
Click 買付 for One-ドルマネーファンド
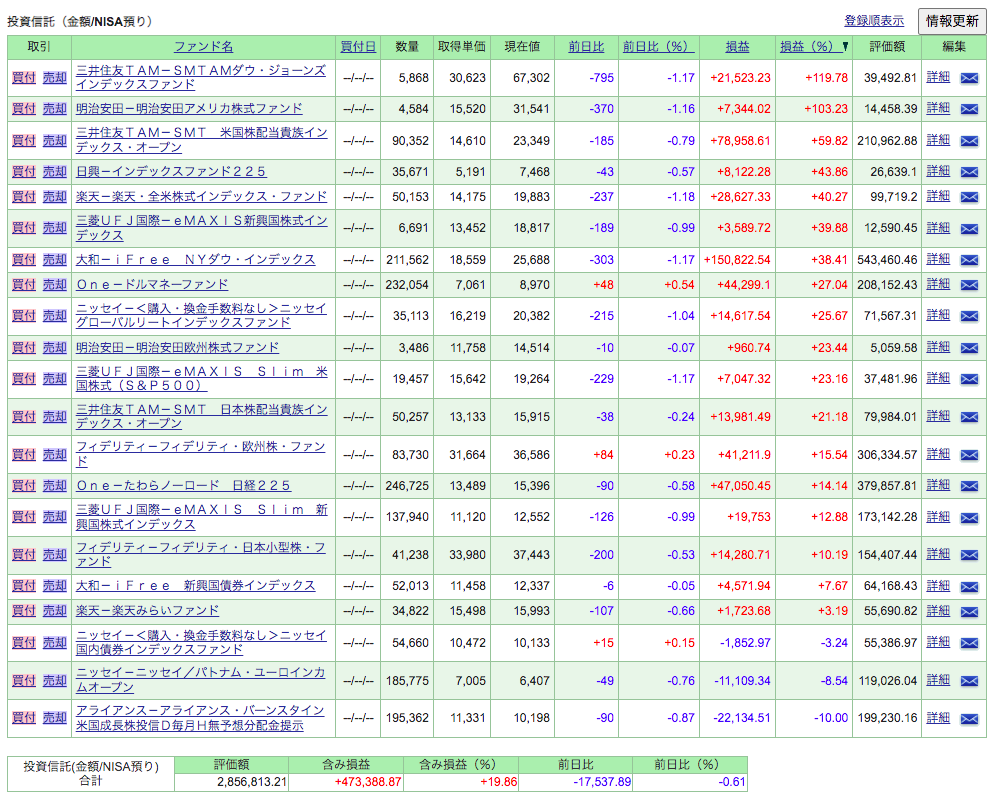[x=24, y=285]
